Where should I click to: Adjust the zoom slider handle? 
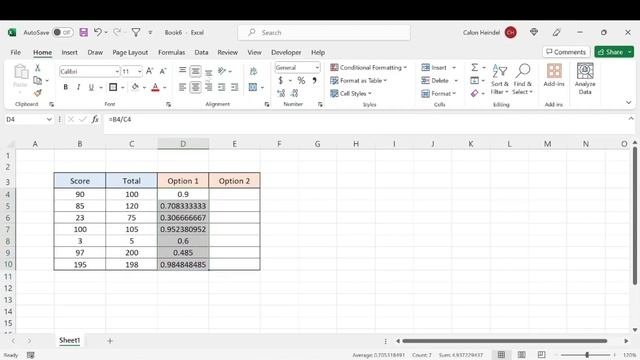point(587,355)
